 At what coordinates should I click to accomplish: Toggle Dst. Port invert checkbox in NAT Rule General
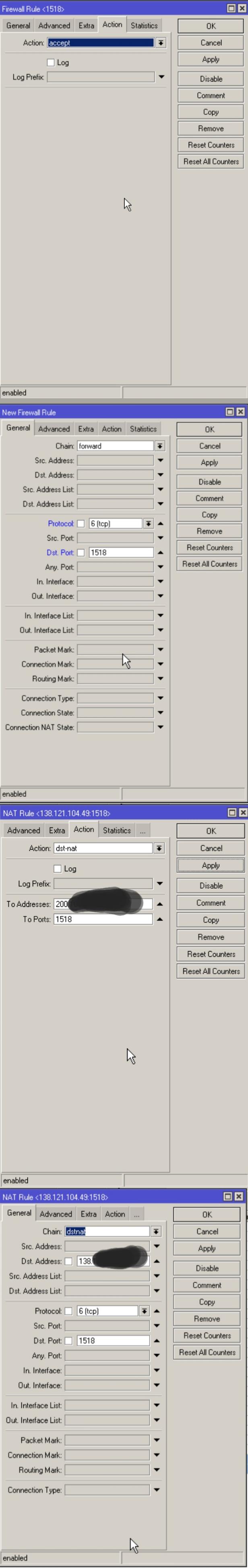pos(69,1340)
